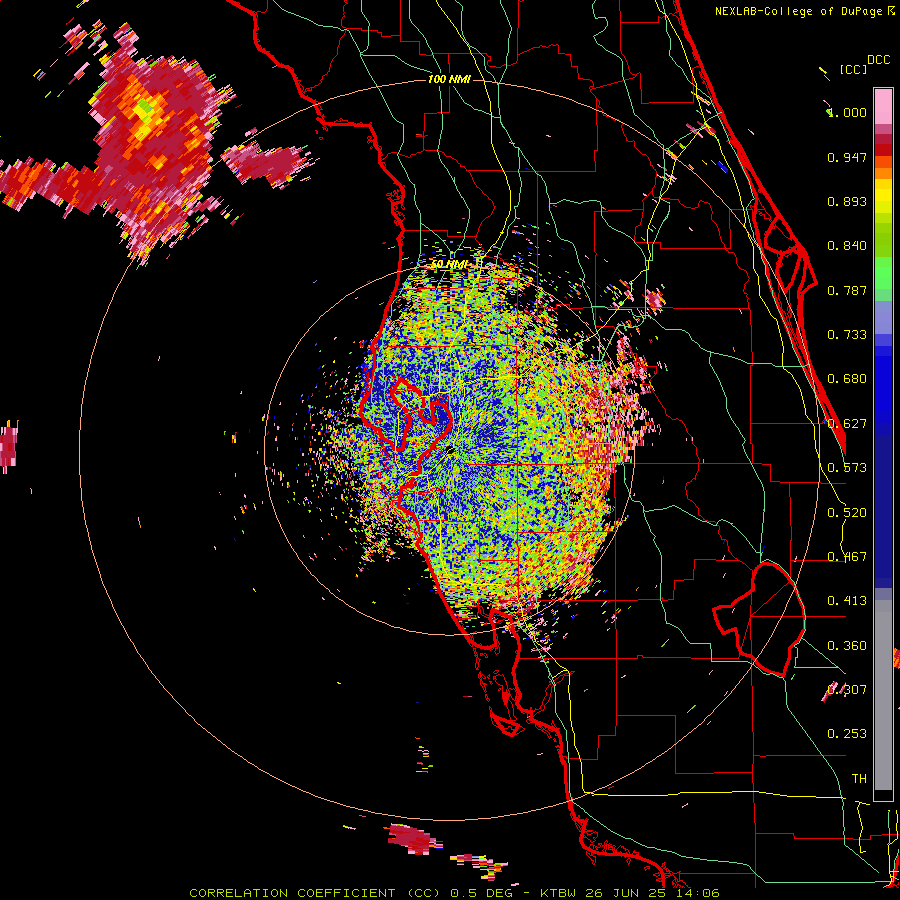The width and height of the screenshot is (900, 900).
Task: Select the 0.733 value on the color scale
Action: tap(847, 335)
